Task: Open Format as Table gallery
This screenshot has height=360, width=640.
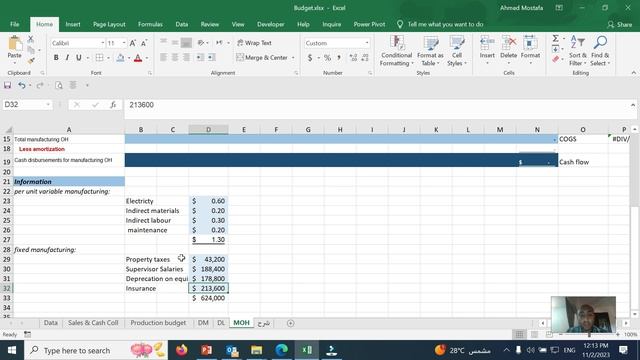Action: pyautogui.click(x=430, y=51)
